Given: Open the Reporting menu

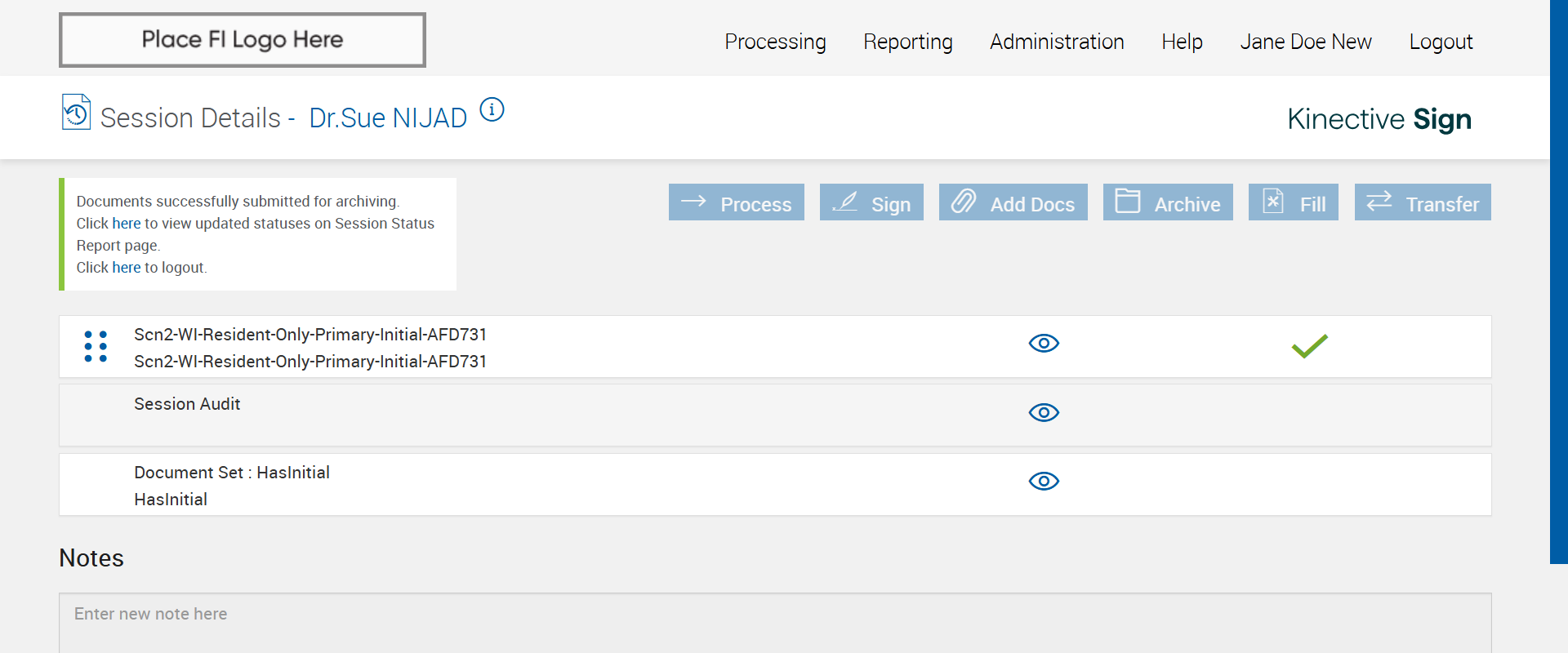Looking at the screenshot, I should (907, 42).
